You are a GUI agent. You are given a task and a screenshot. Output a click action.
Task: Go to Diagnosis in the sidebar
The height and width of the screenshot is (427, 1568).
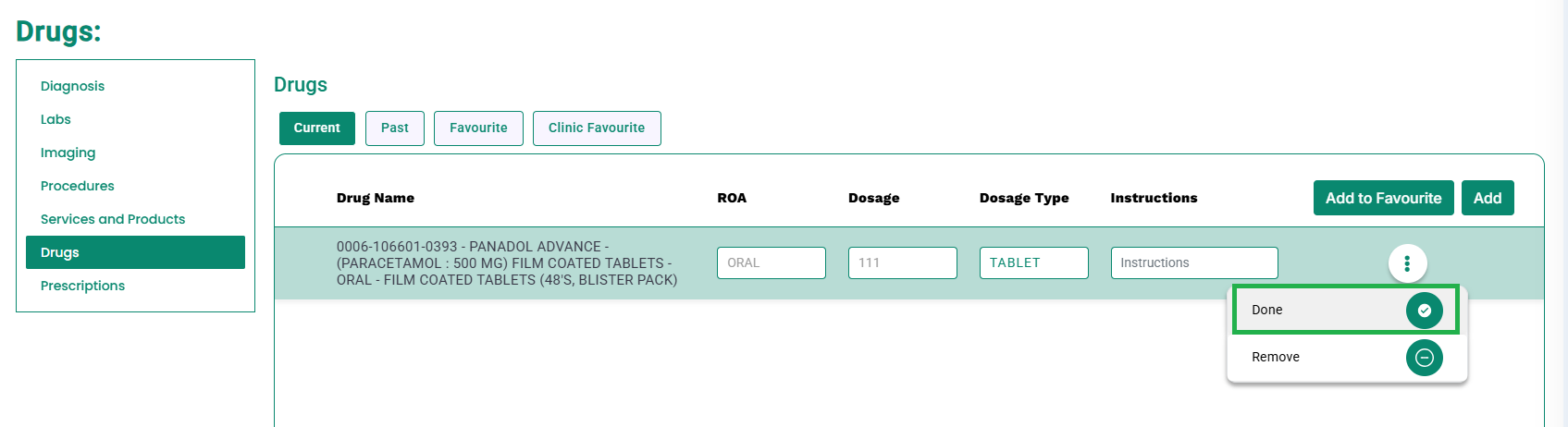pyautogui.click(x=72, y=86)
